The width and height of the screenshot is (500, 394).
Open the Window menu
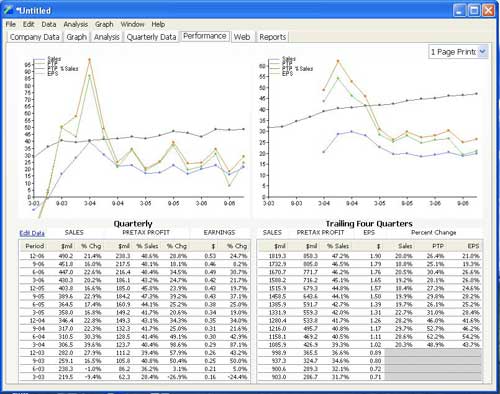point(132,24)
